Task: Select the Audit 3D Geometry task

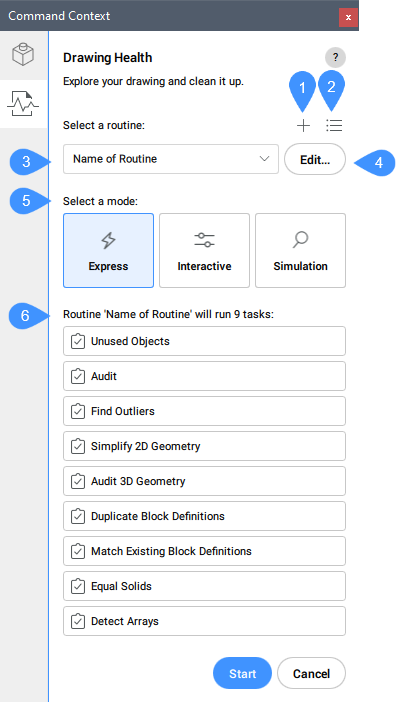Action: (204, 481)
